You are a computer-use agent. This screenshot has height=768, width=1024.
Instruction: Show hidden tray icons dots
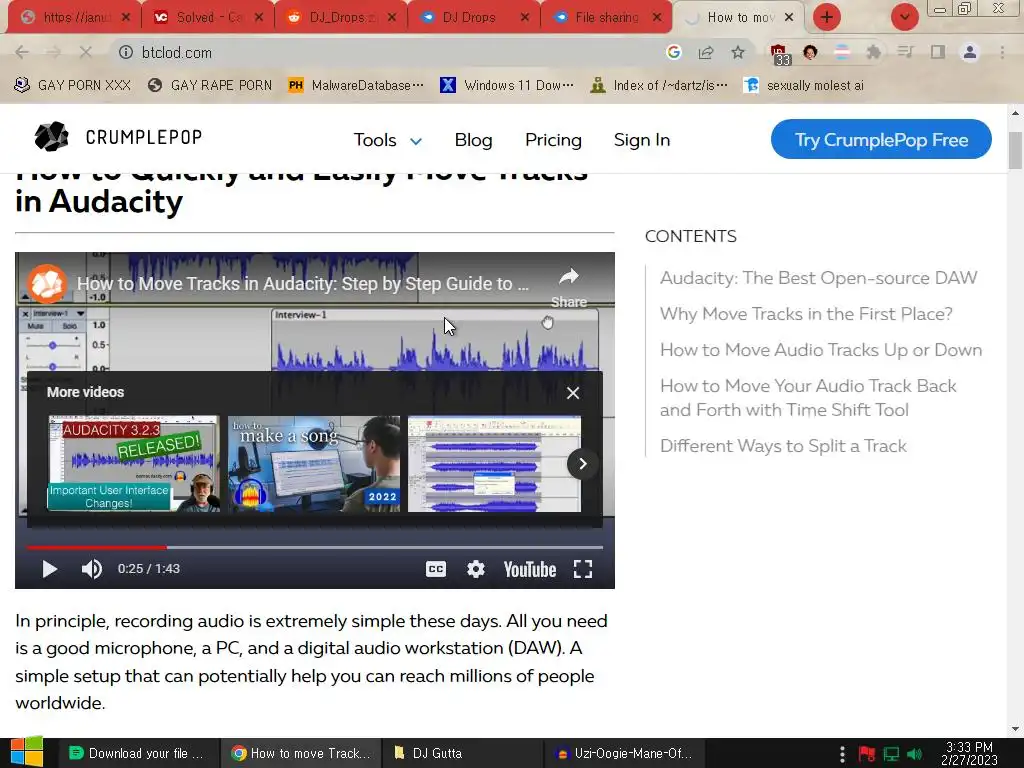842,754
